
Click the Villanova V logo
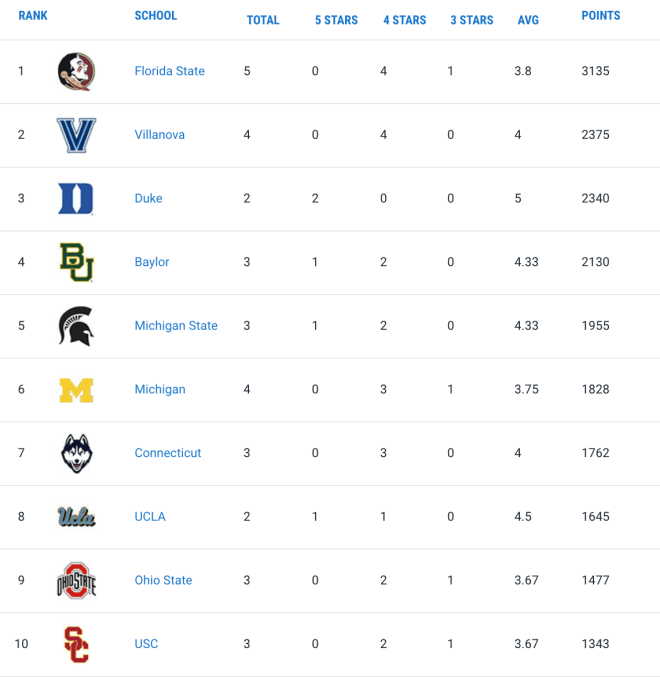pyautogui.click(x=76, y=135)
